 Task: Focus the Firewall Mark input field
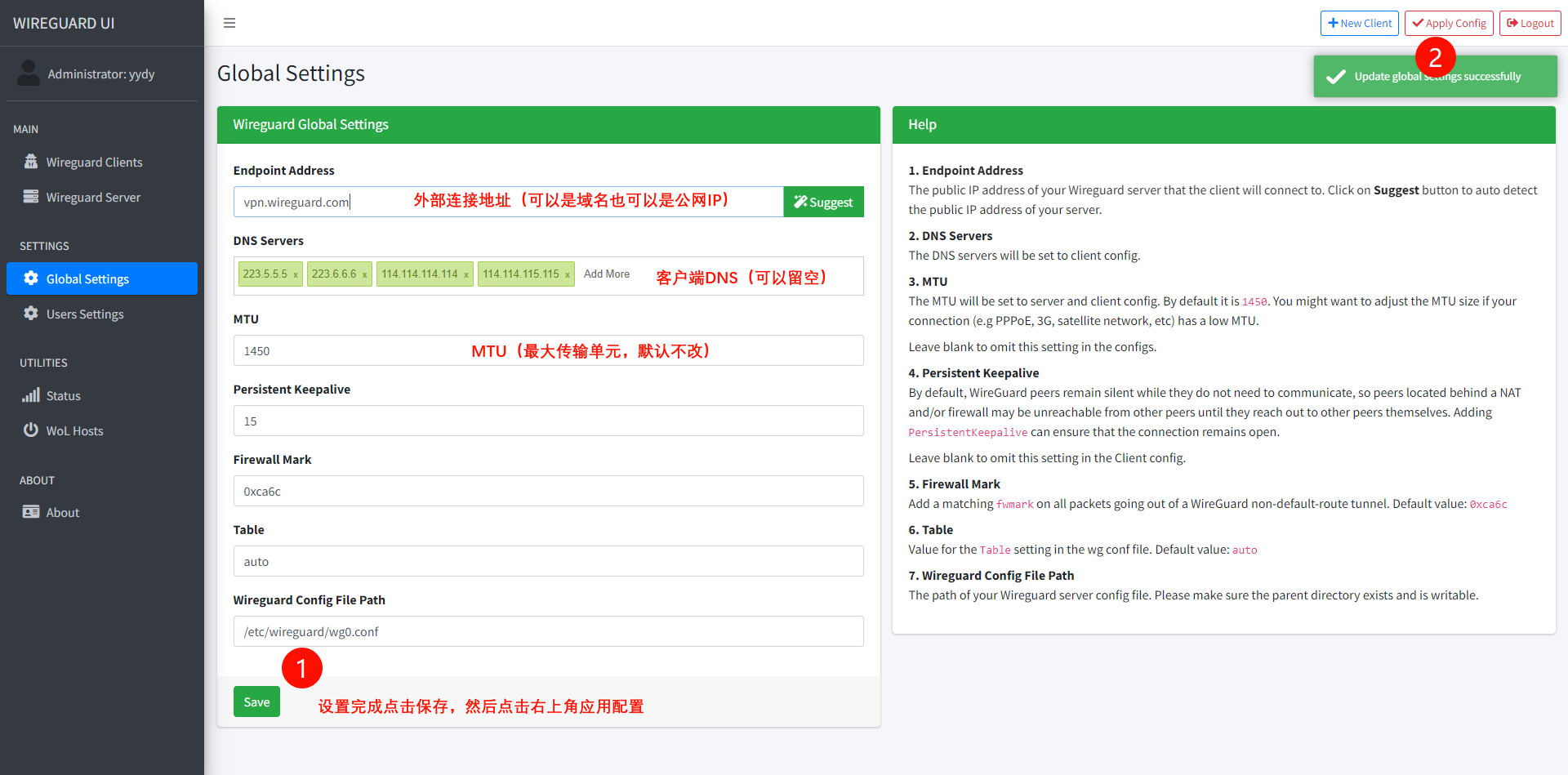(x=548, y=491)
